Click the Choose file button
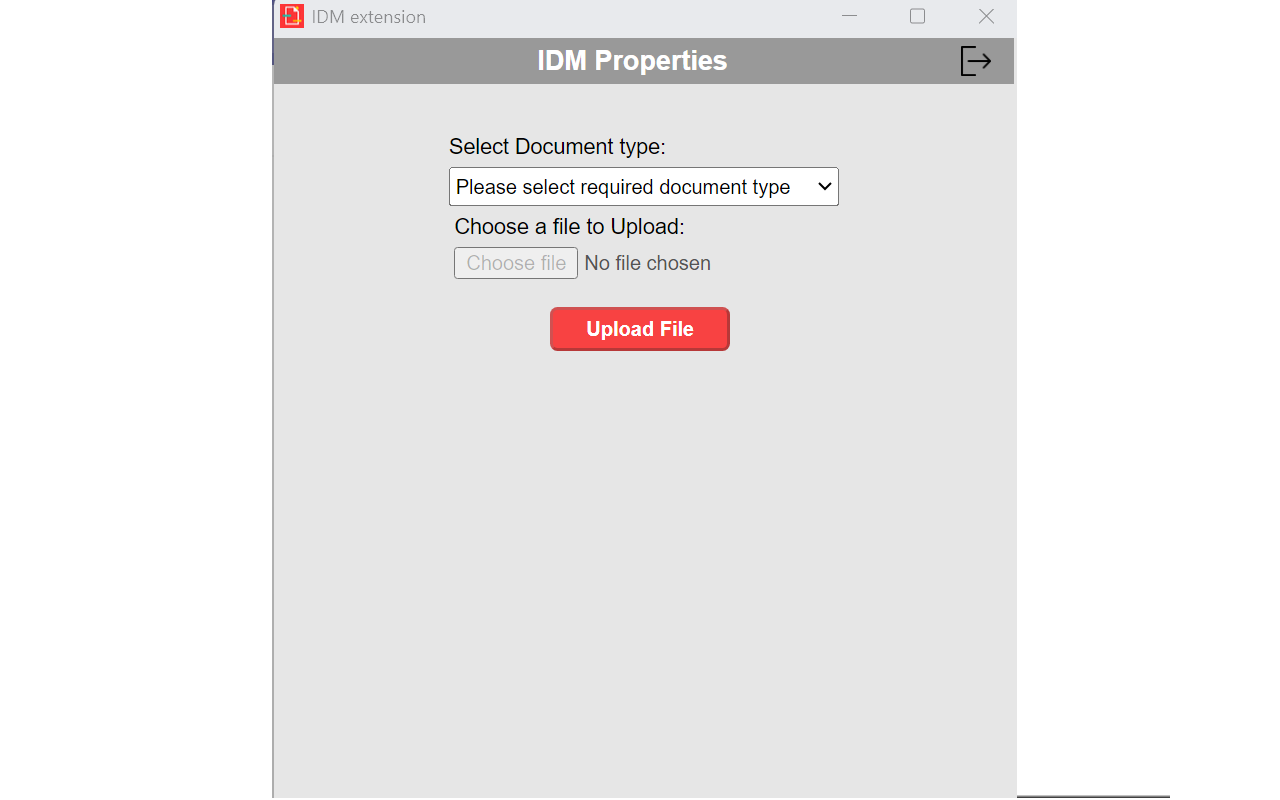This screenshot has height=800, width=1280. coord(516,263)
